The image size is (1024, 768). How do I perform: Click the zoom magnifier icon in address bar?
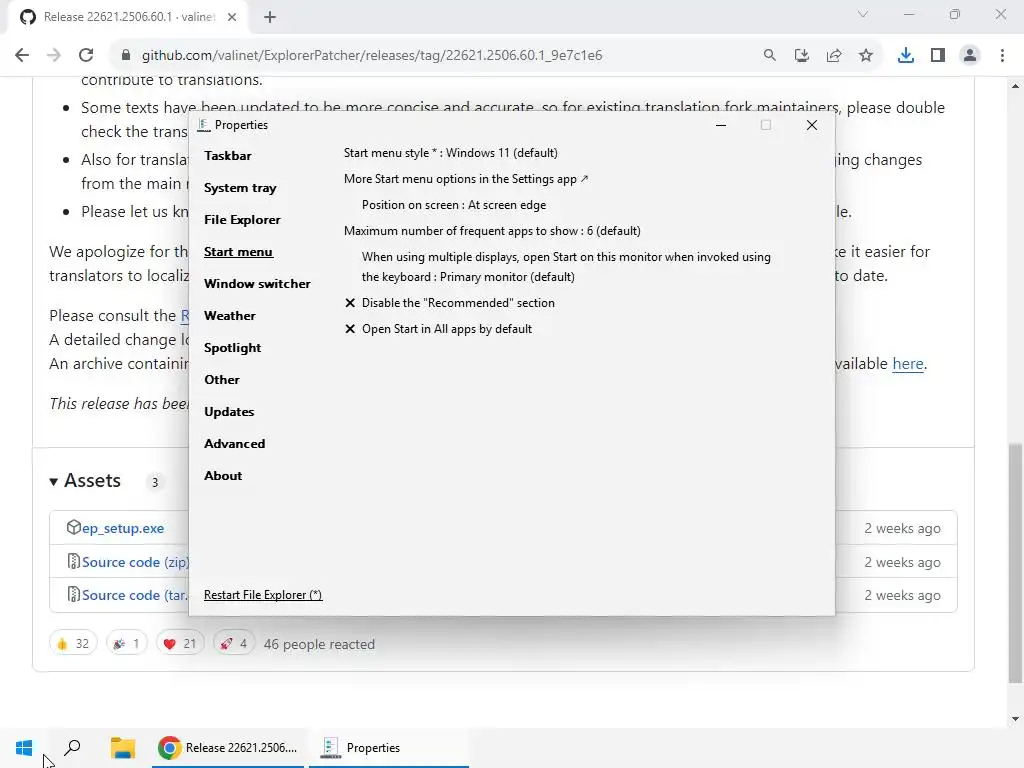[x=770, y=55]
